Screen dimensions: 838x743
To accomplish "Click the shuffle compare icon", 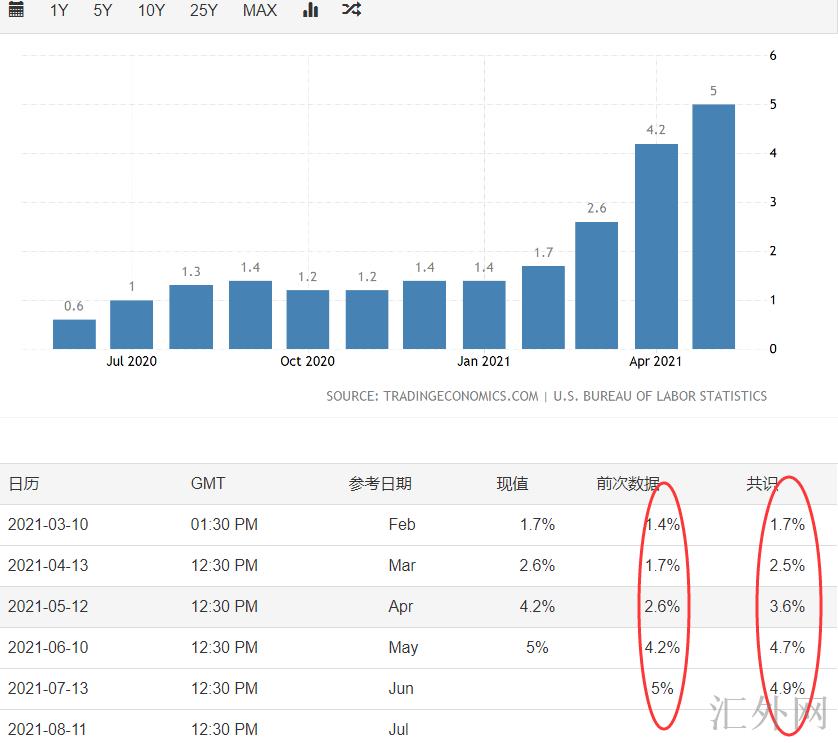I will click(x=351, y=10).
